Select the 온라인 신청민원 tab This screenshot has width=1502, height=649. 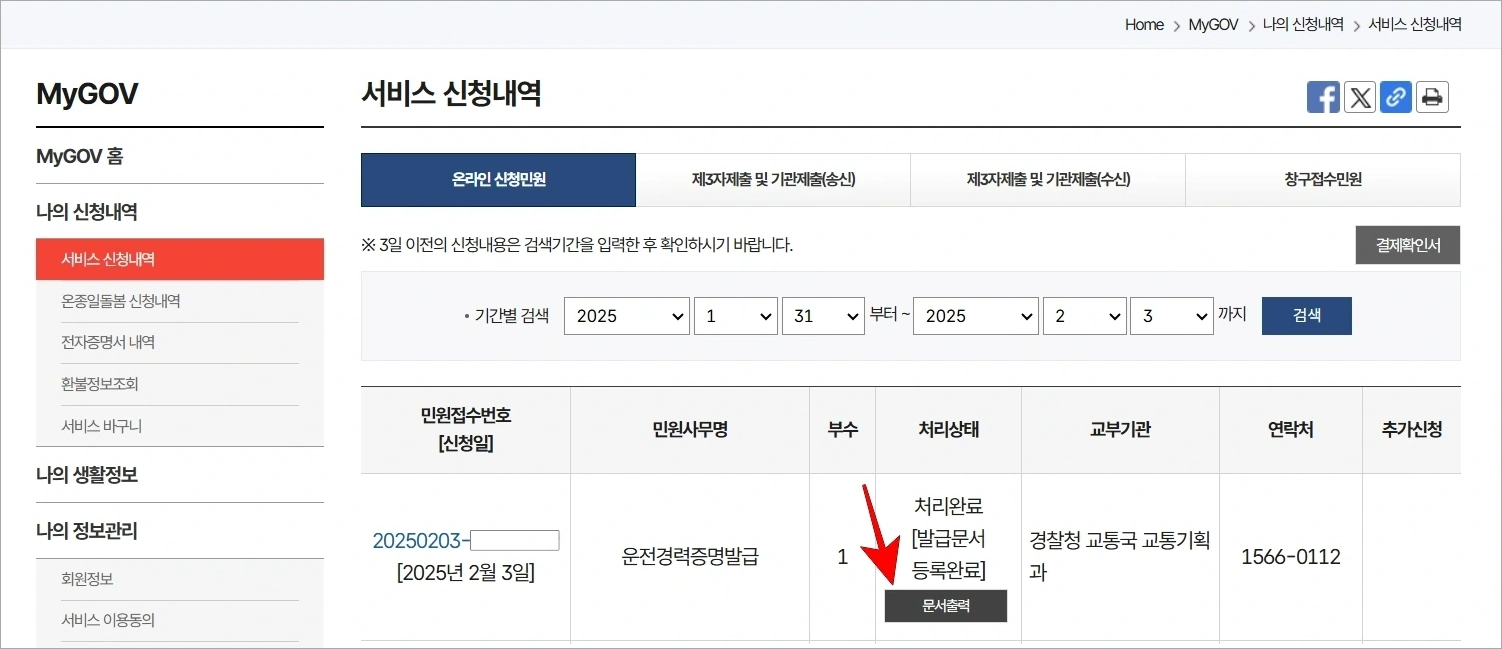[497, 180]
